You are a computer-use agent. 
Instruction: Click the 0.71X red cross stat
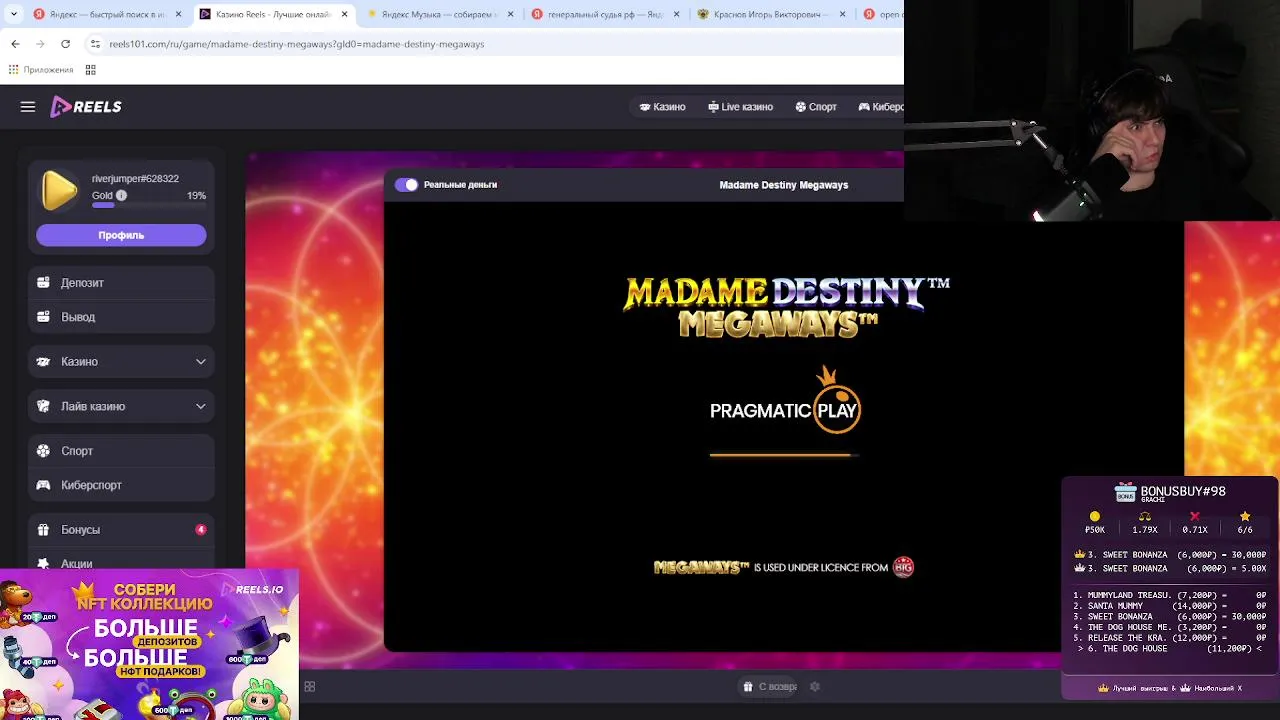pos(1195,523)
